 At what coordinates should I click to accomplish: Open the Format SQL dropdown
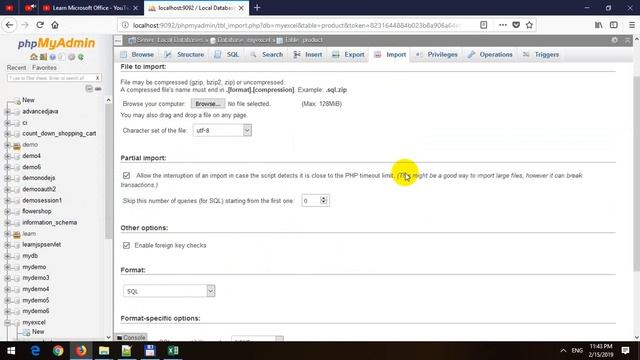point(169,291)
